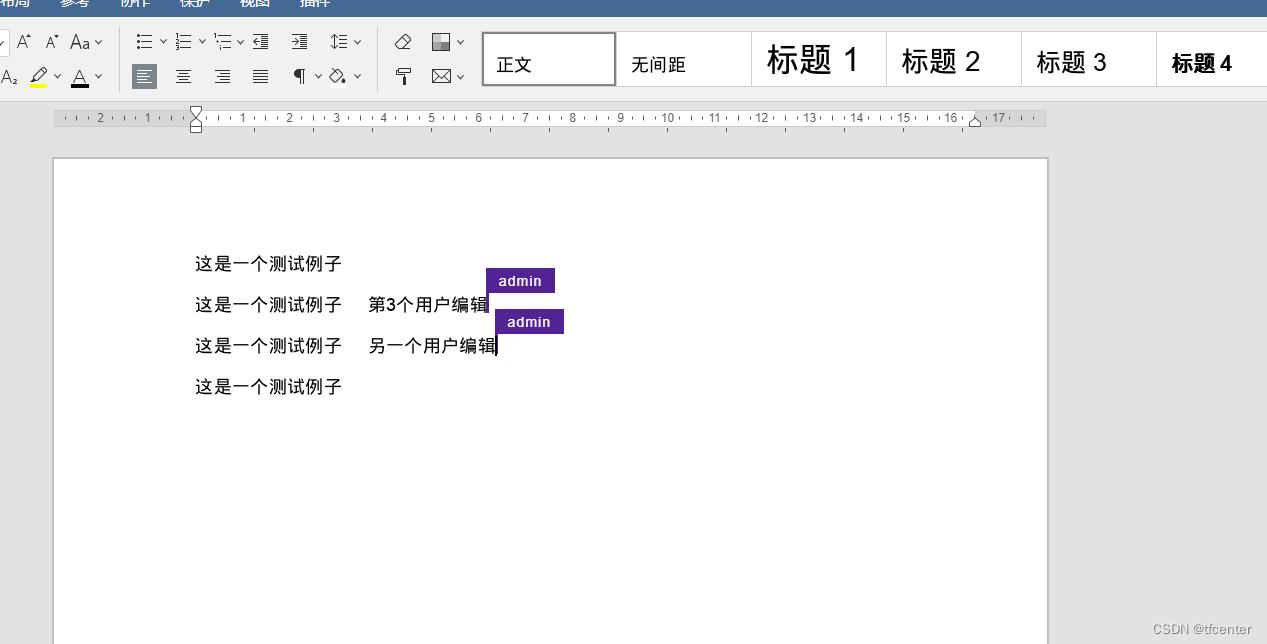Toggle paragraph marks display
This screenshot has height=644, width=1267.
pos(298,76)
